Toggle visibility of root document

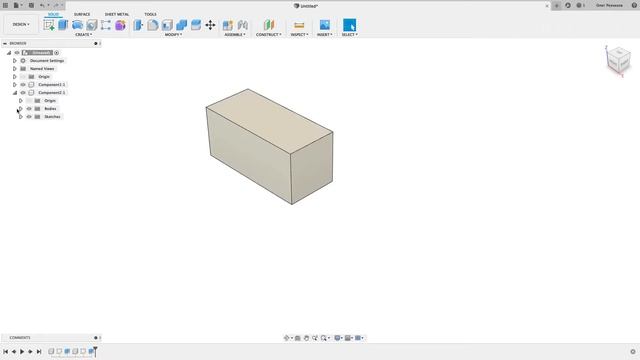point(17,53)
